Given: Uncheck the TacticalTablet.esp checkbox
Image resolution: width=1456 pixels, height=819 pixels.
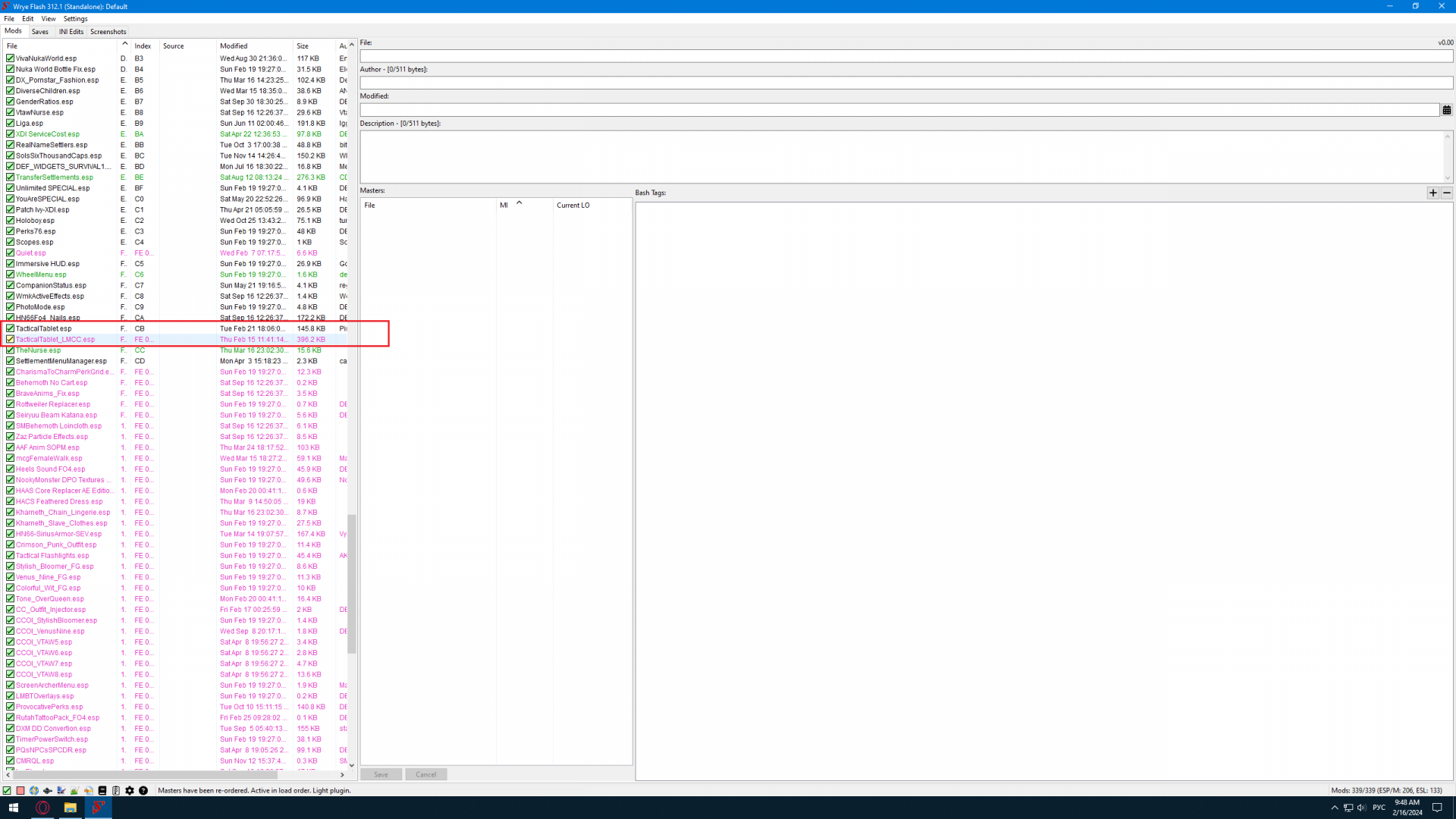Looking at the screenshot, I should [x=10, y=328].
